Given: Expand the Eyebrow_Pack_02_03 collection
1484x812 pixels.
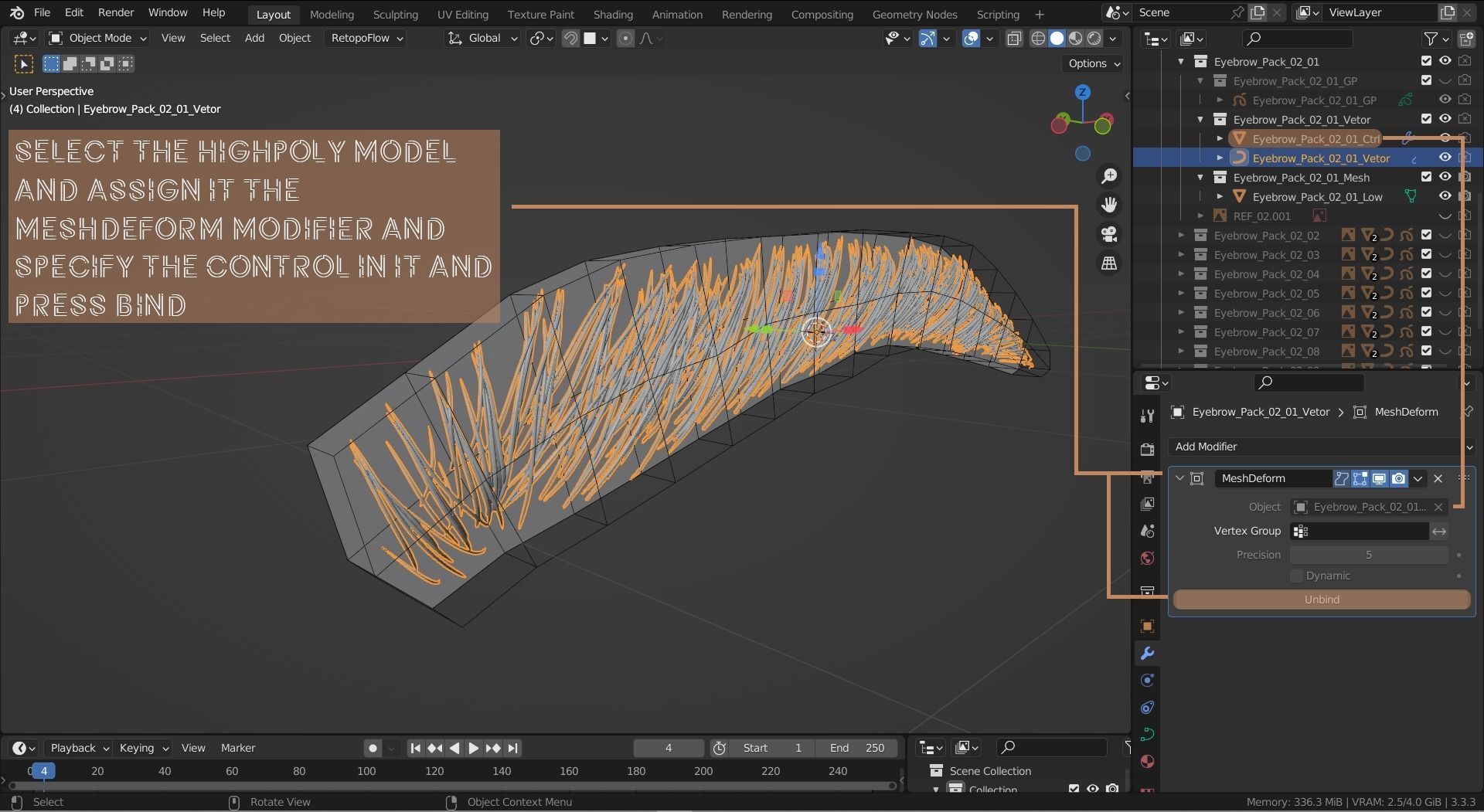Looking at the screenshot, I should (1181, 254).
